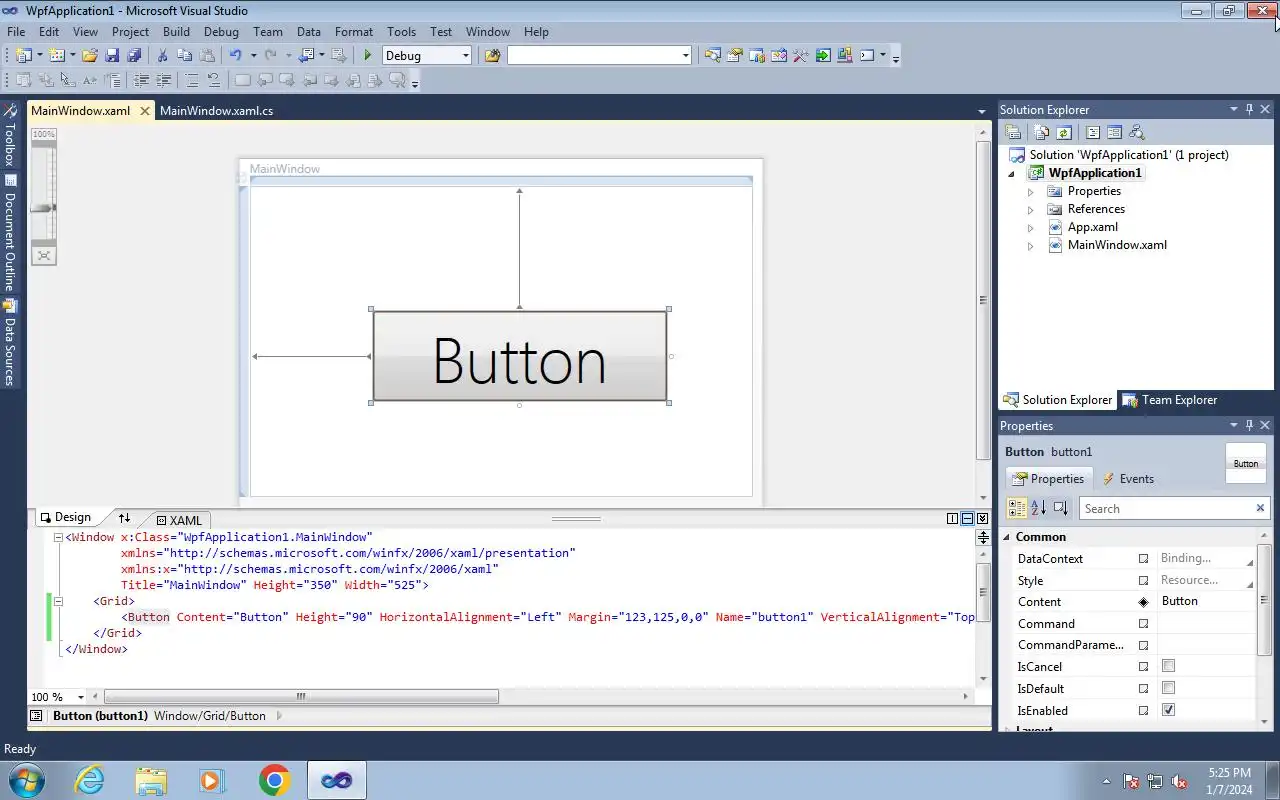Save the current file with floppy icon
The width and height of the screenshot is (1280, 800).
pyautogui.click(x=112, y=56)
